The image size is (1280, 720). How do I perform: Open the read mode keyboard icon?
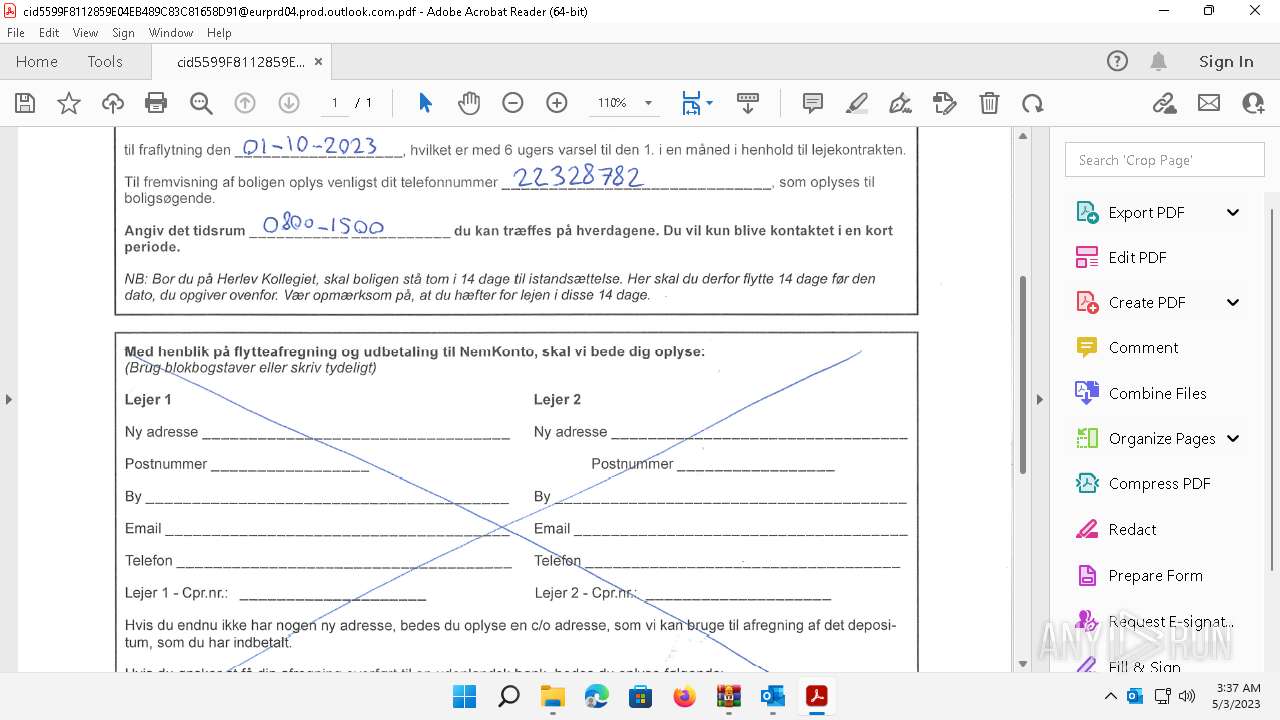(x=747, y=103)
